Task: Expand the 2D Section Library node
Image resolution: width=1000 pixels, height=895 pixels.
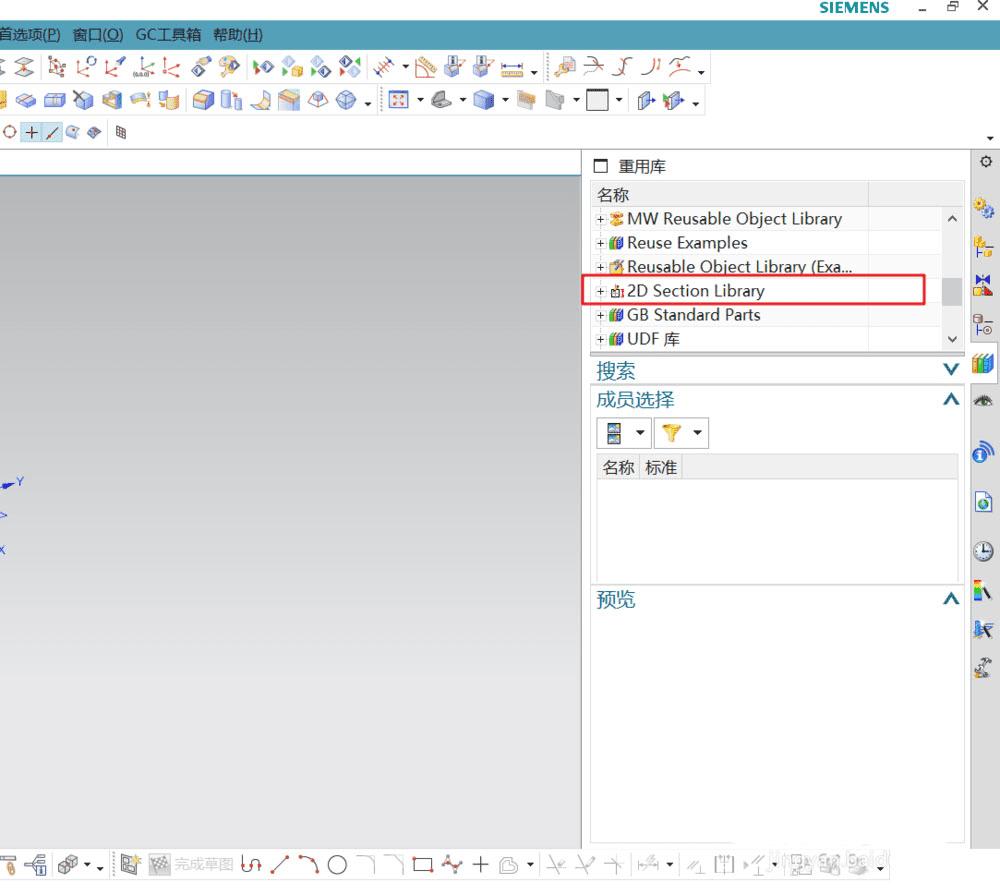Action: point(600,292)
